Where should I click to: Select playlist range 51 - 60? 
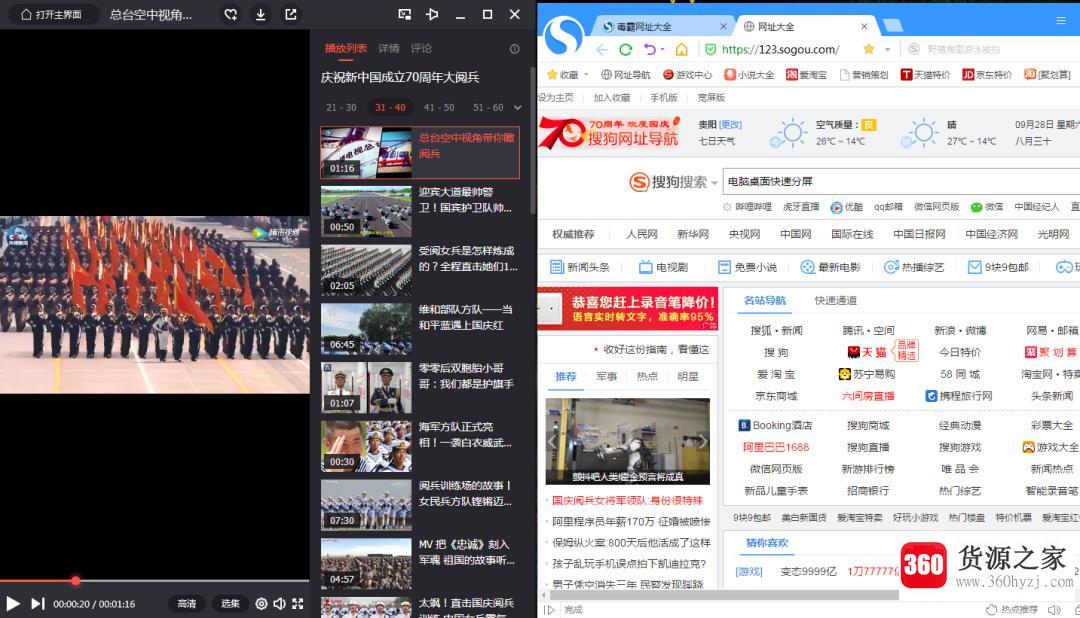[x=488, y=107]
